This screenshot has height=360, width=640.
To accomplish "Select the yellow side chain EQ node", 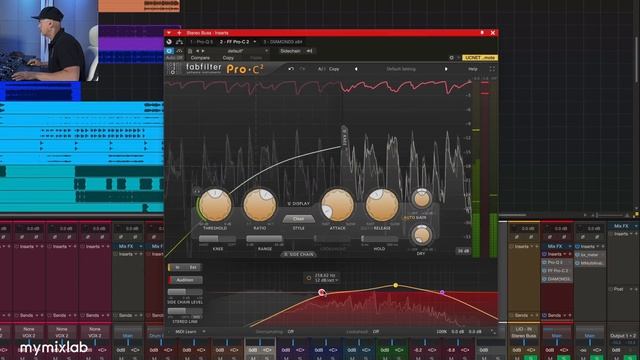I will point(396,285).
